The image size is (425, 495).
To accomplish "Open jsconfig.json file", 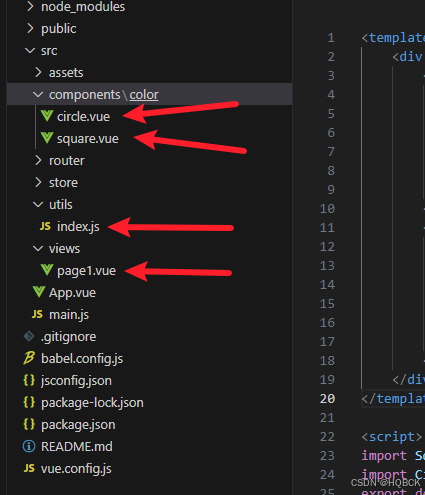I will click(x=76, y=381).
